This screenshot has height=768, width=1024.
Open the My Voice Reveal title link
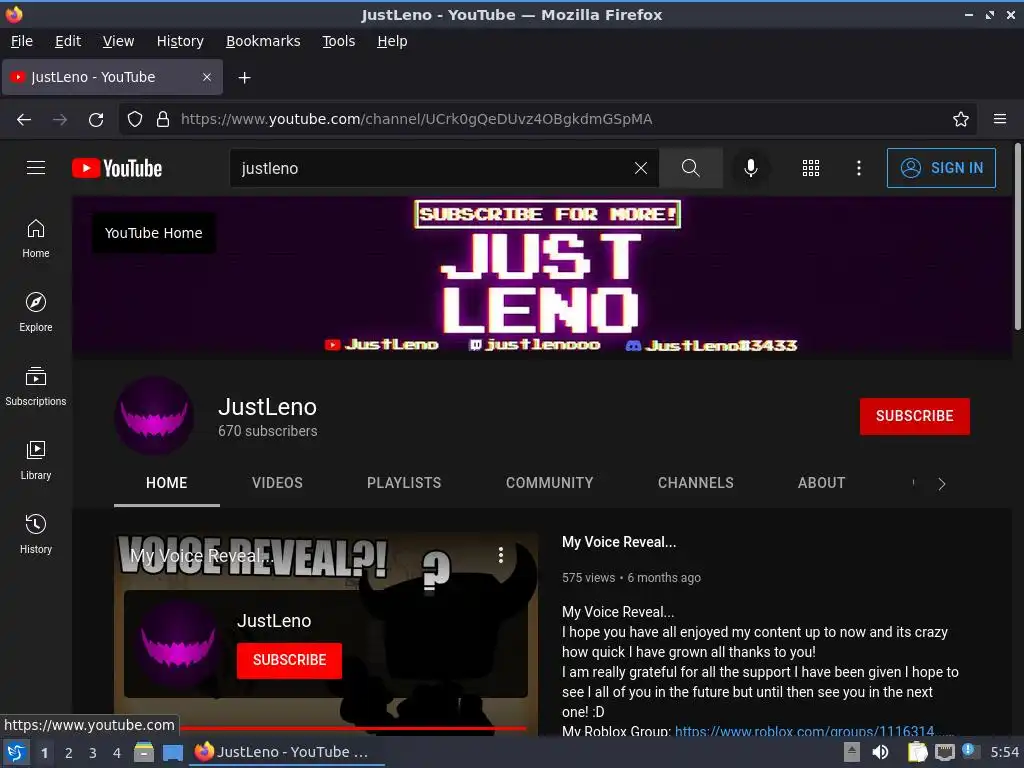click(x=619, y=542)
